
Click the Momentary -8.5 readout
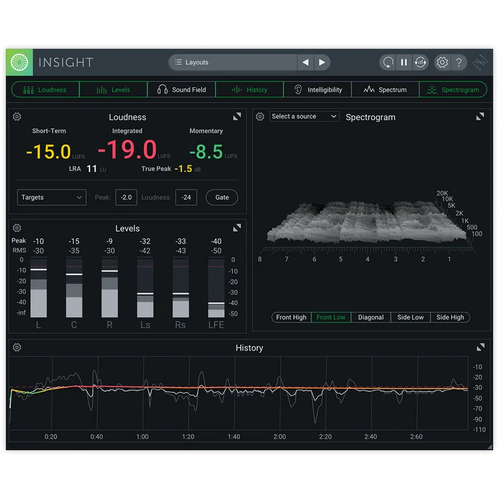pos(206,152)
